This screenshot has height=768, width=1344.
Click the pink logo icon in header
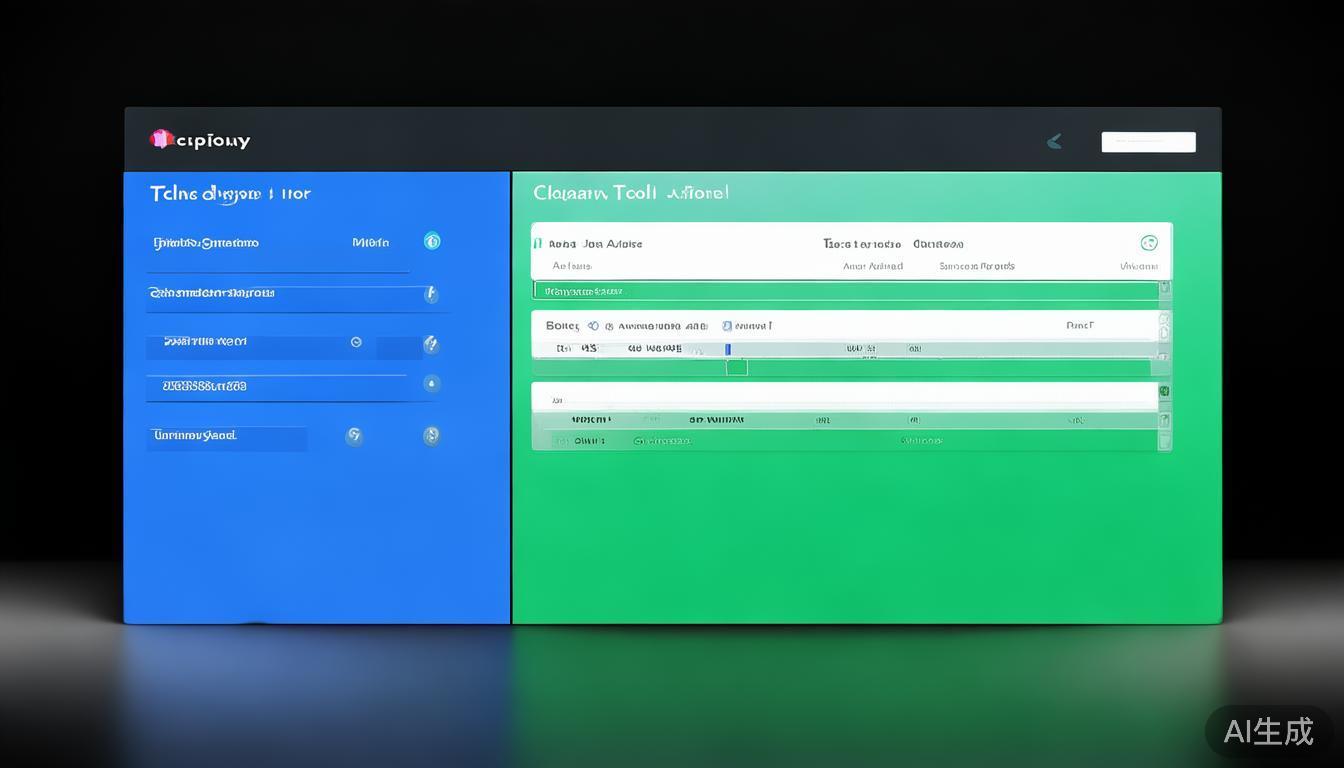tap(160, 140)
